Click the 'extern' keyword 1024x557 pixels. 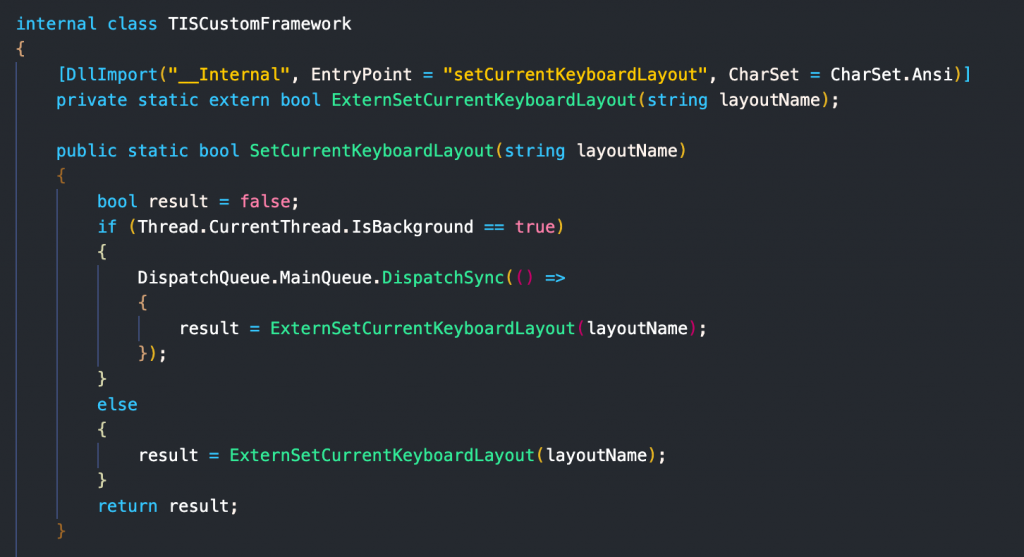(239, 100)
